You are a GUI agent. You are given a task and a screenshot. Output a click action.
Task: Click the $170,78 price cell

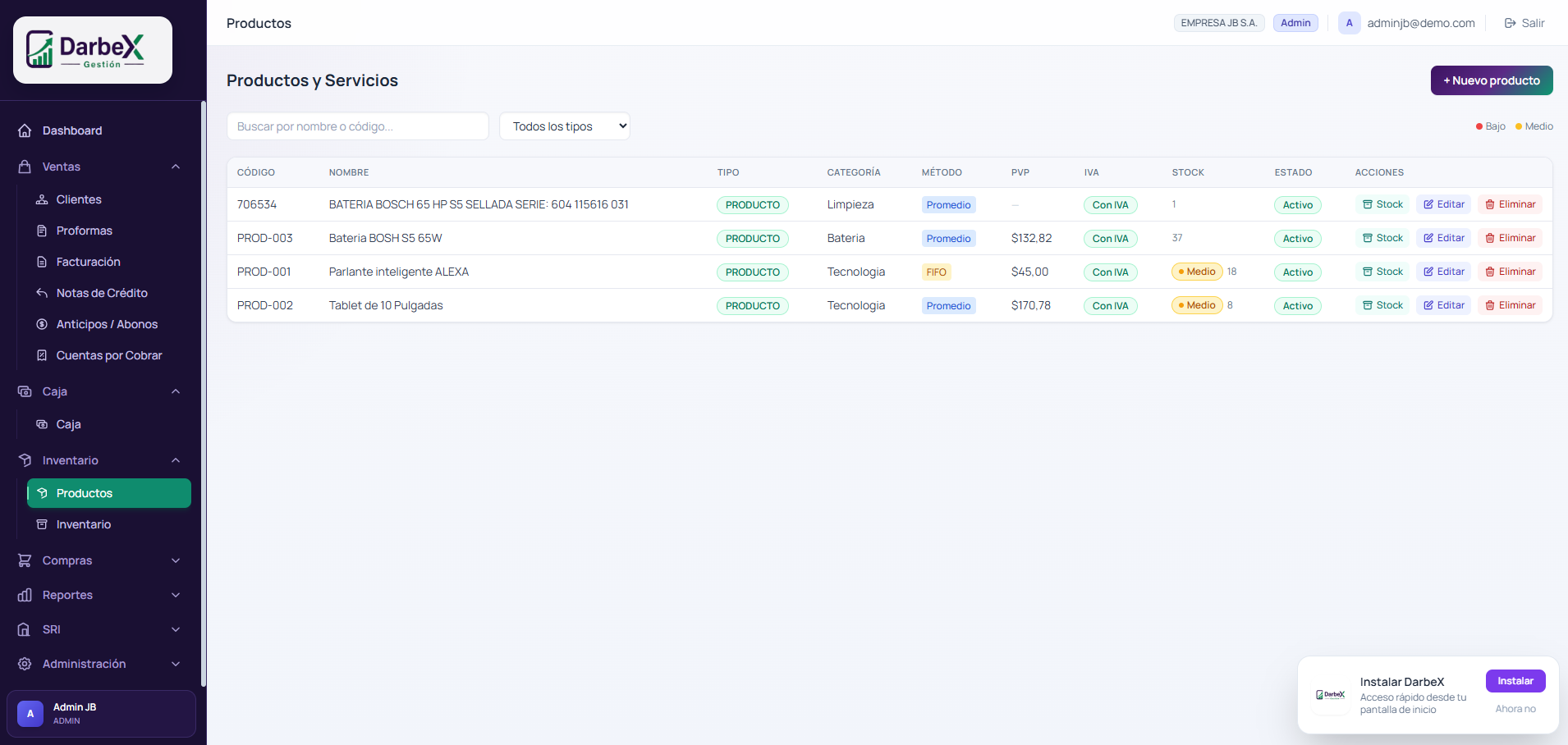[1031, 305]
